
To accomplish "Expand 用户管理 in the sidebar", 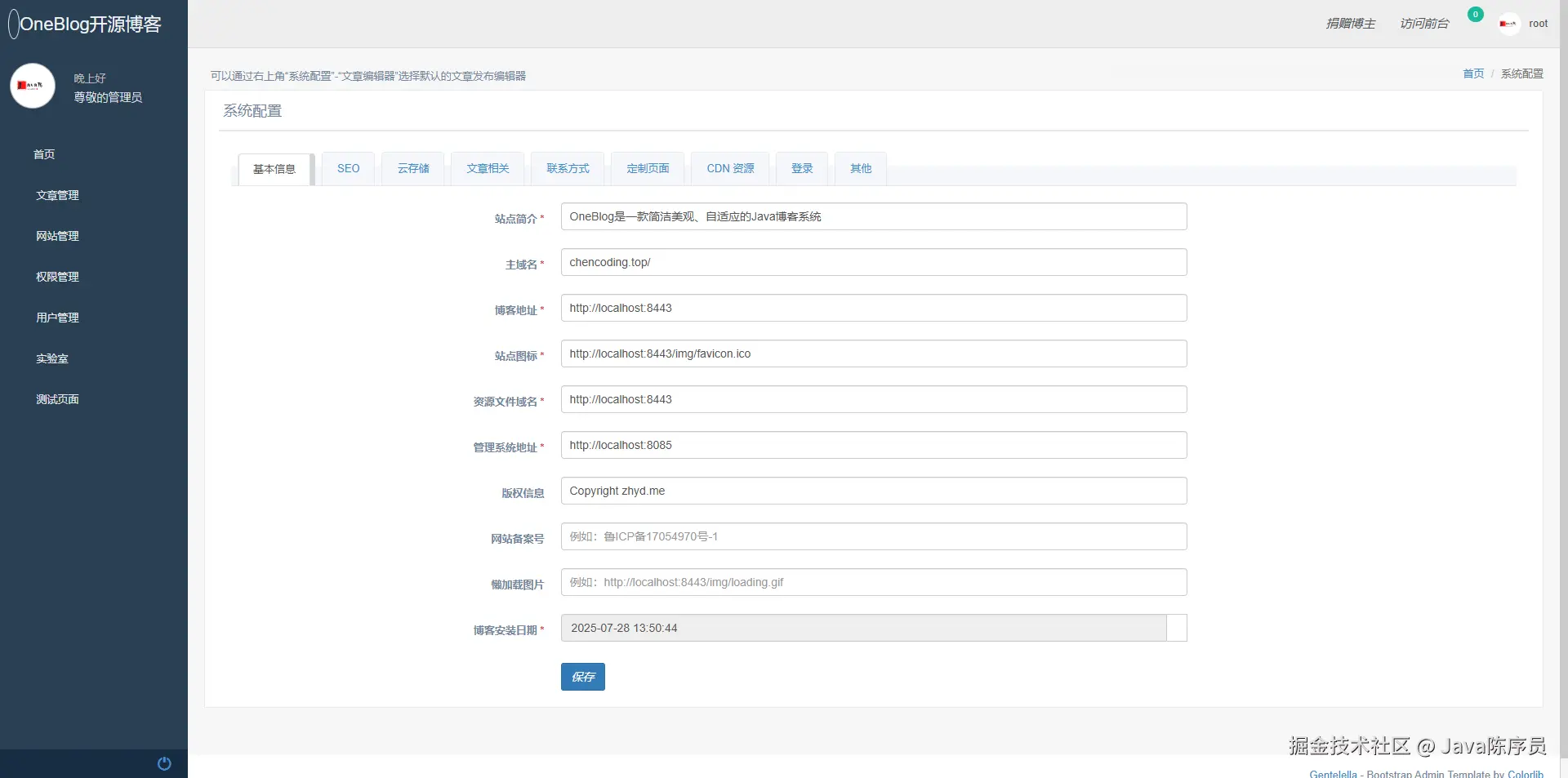I will coord(57,318).
